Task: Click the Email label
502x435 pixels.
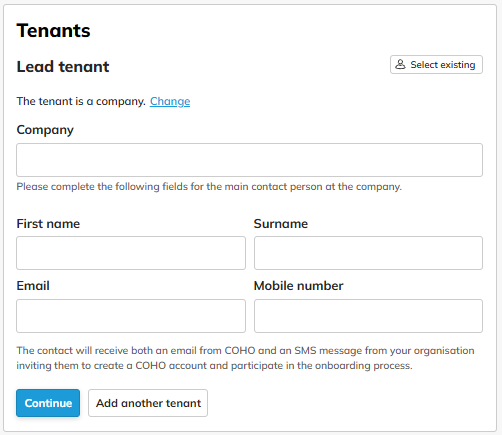Action: (33, 286)
